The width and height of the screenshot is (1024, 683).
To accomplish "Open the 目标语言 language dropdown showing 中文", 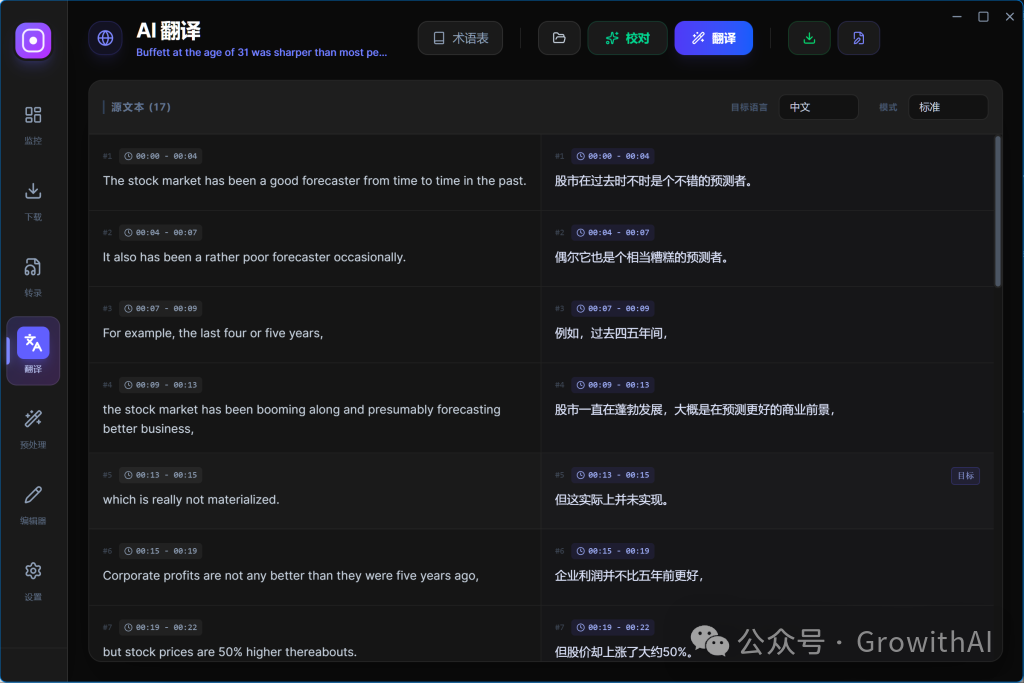I will (x=818, y=106).
